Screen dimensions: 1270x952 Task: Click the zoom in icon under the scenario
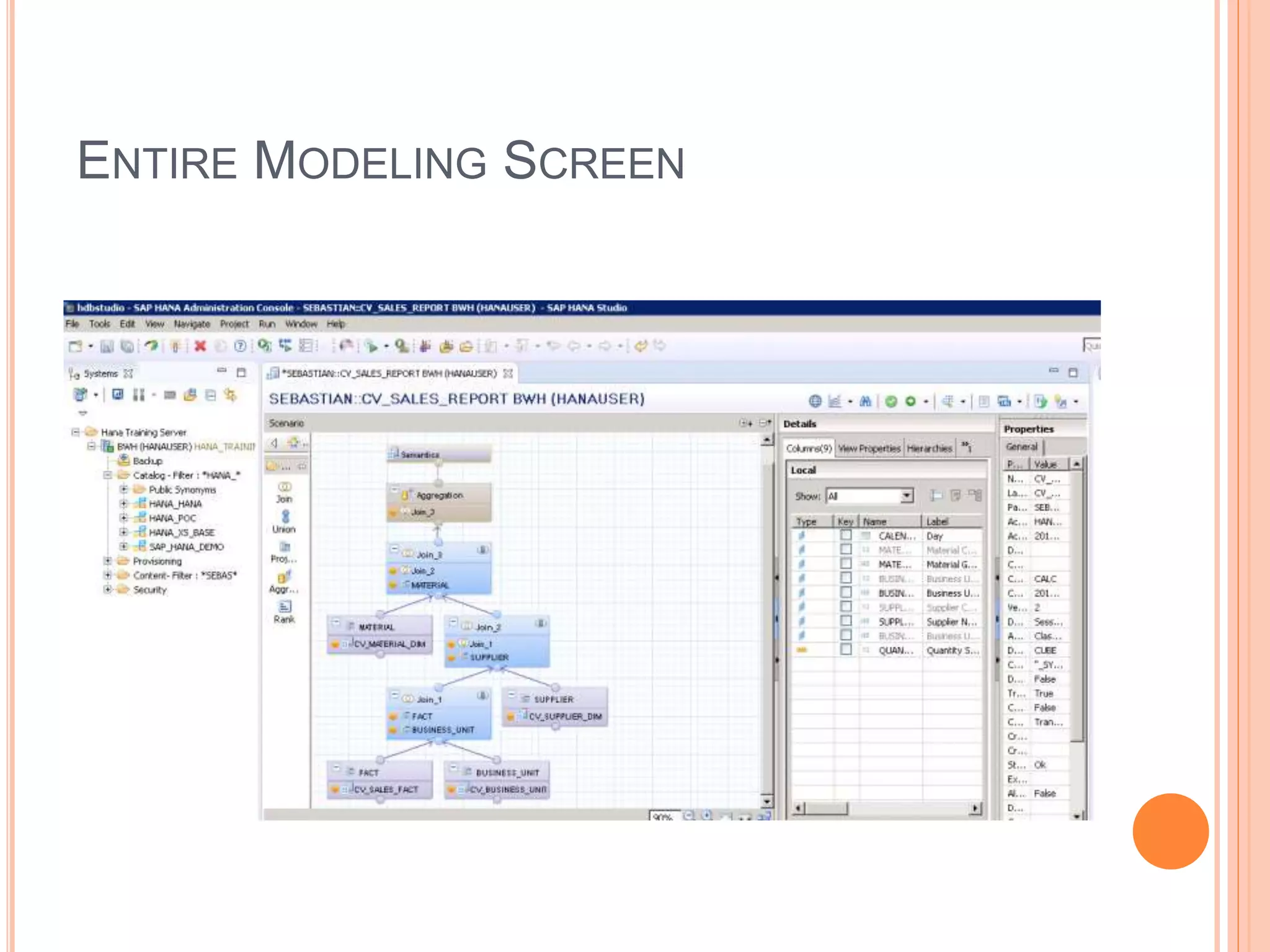[706, 815]
